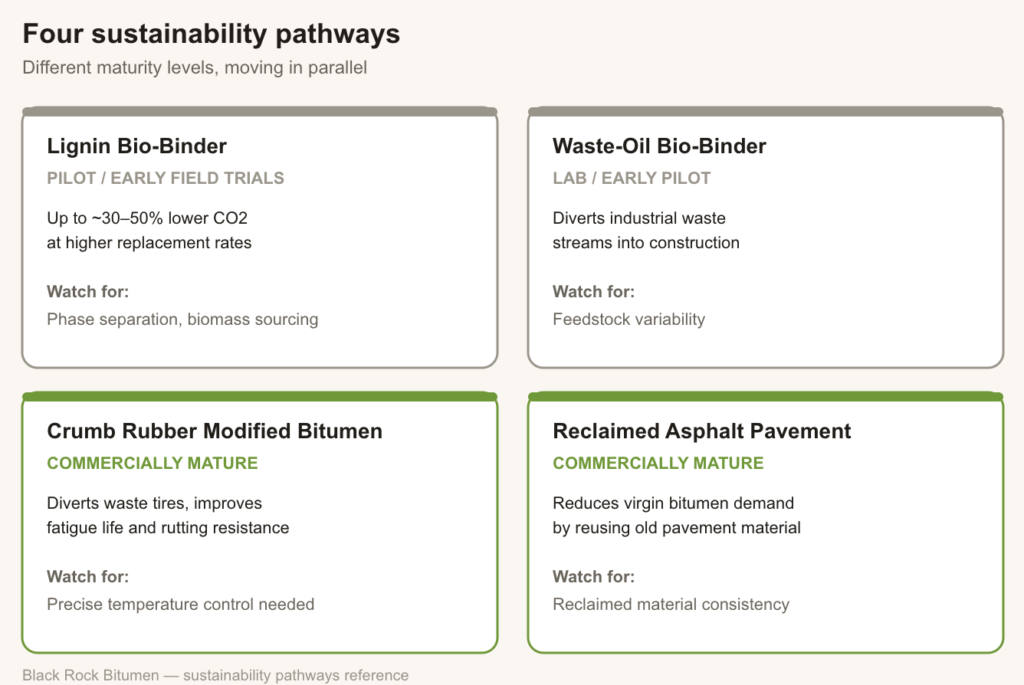Open Crumb Rubber Modified Bitumen card title
Screen dimensions: 1024x685
coord(214,431)
